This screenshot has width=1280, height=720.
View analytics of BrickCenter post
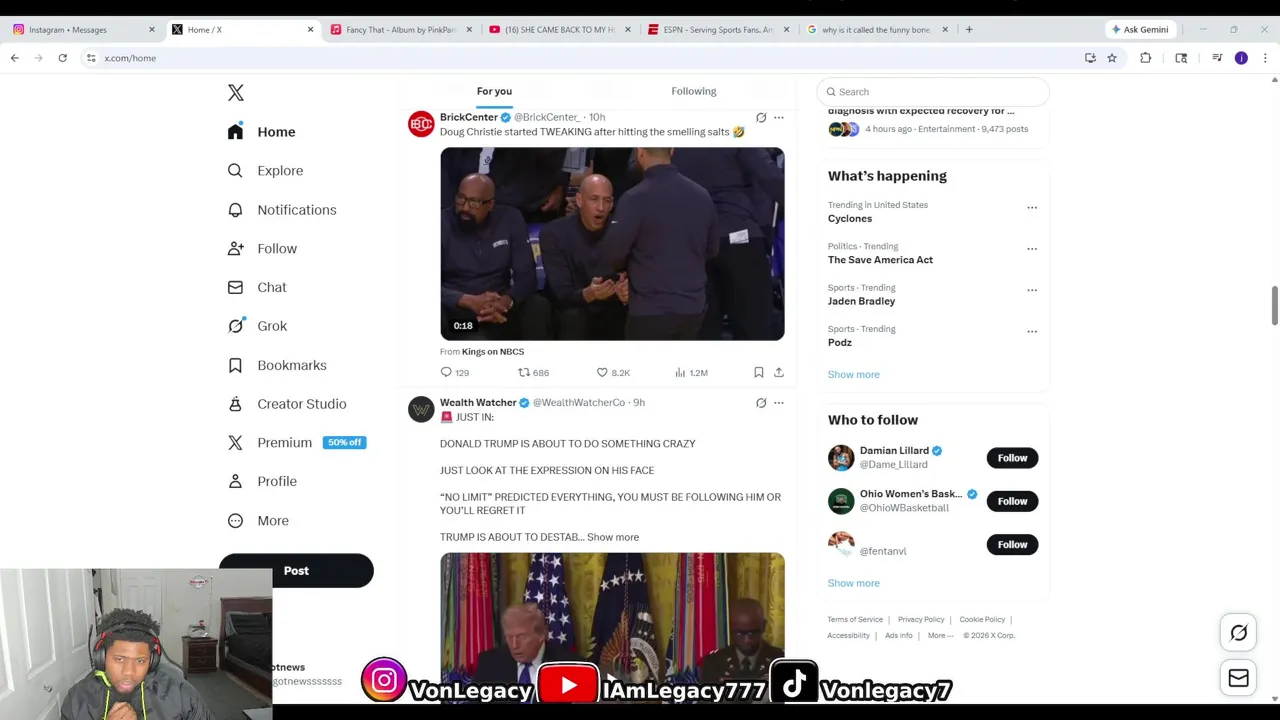pyautogui.click(x=691, y=373)
